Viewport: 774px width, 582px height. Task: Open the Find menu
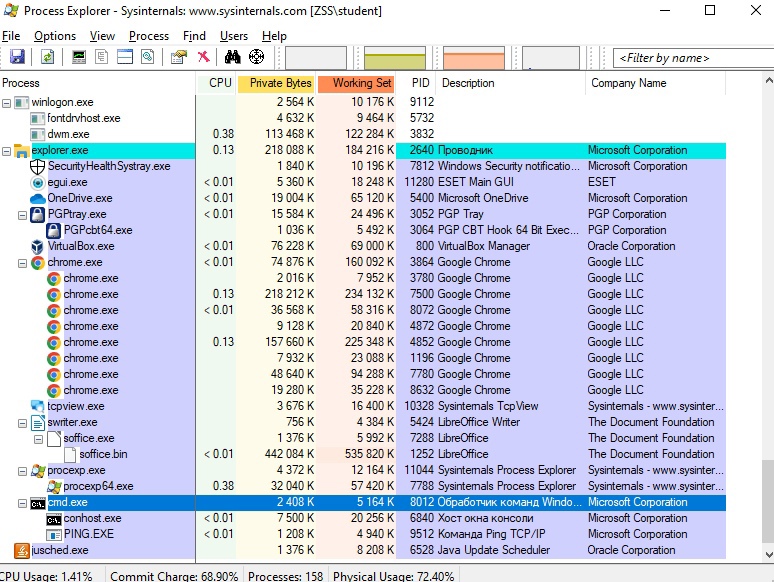point(194,36)
